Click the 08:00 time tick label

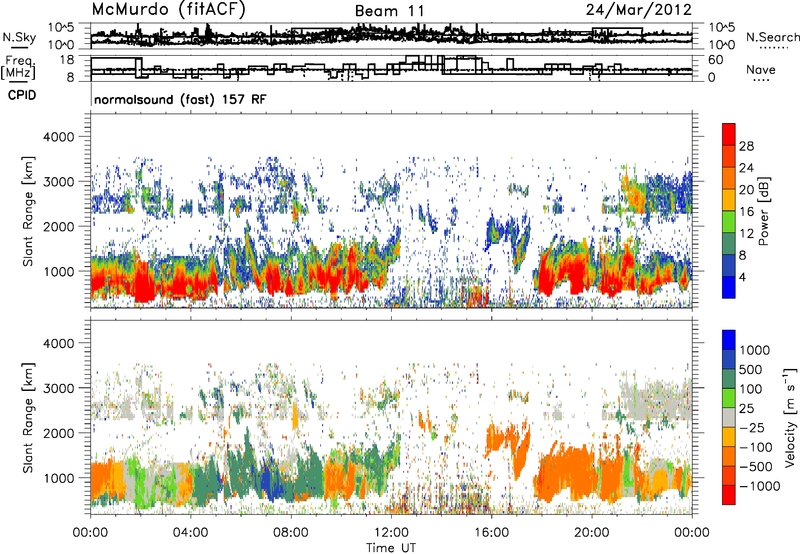[291, 533]
